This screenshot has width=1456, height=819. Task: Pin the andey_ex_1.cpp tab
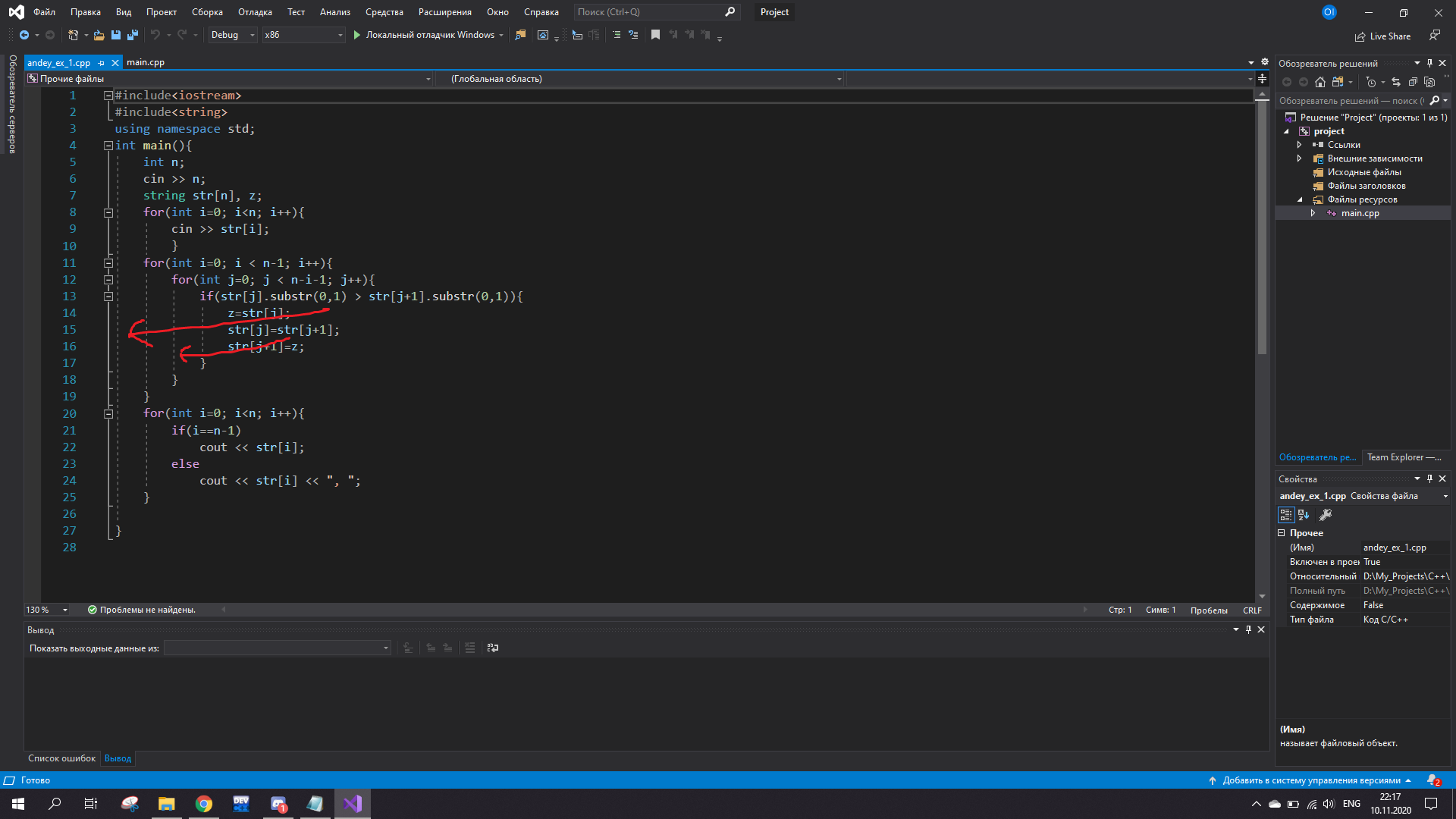coord(102,63)
